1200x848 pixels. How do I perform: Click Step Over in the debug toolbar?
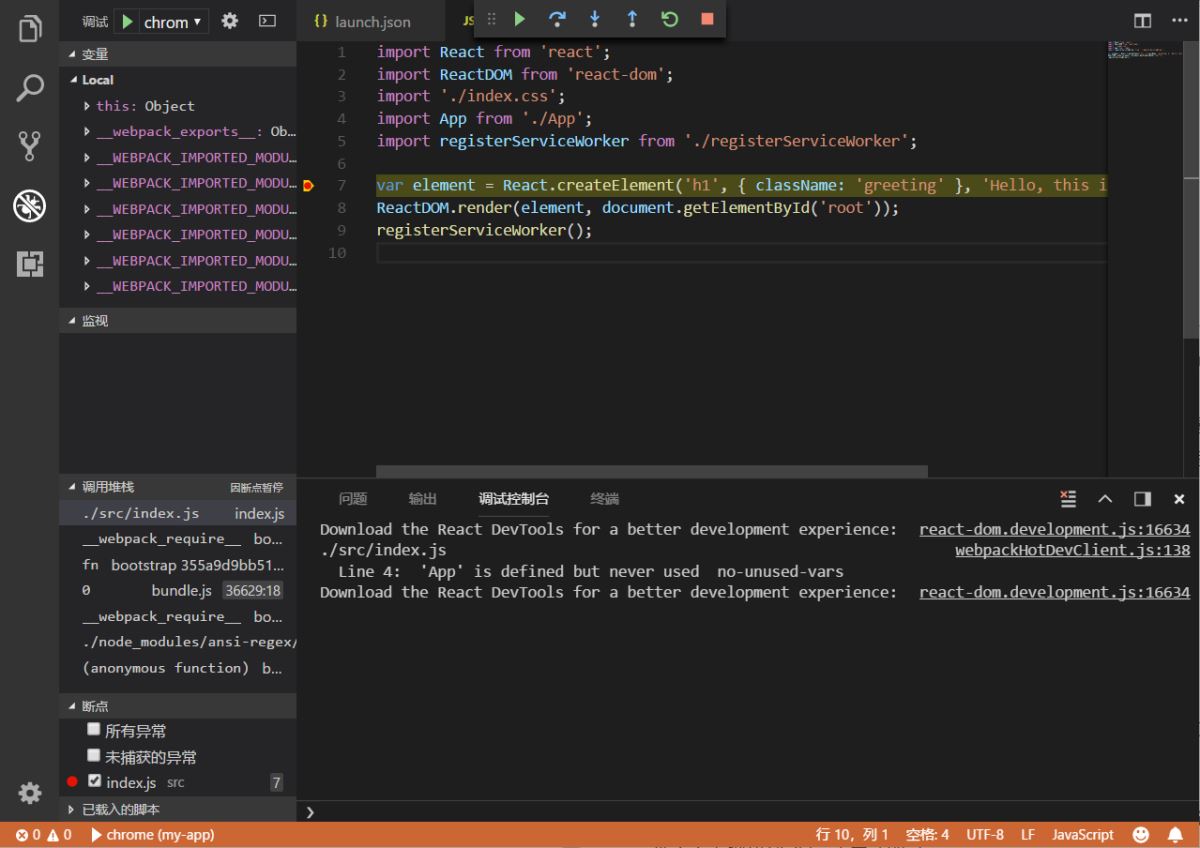point(557,19)
